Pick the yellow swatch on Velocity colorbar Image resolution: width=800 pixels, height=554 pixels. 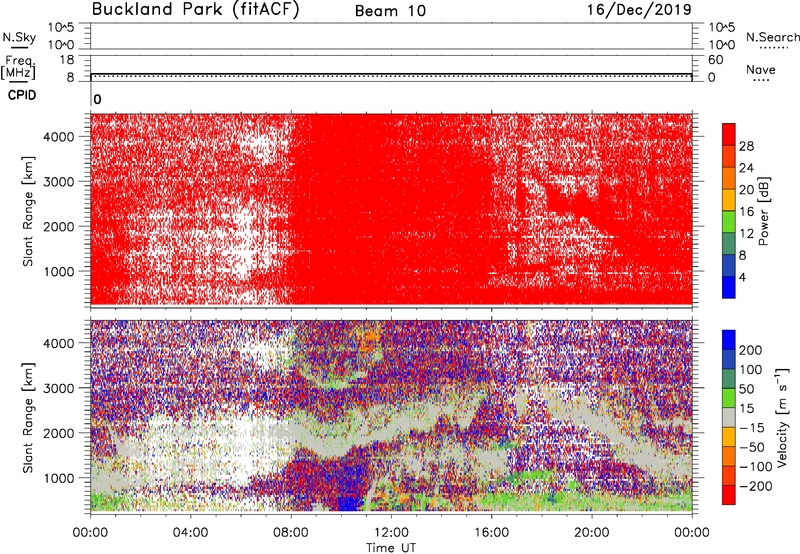pos(729,437)
